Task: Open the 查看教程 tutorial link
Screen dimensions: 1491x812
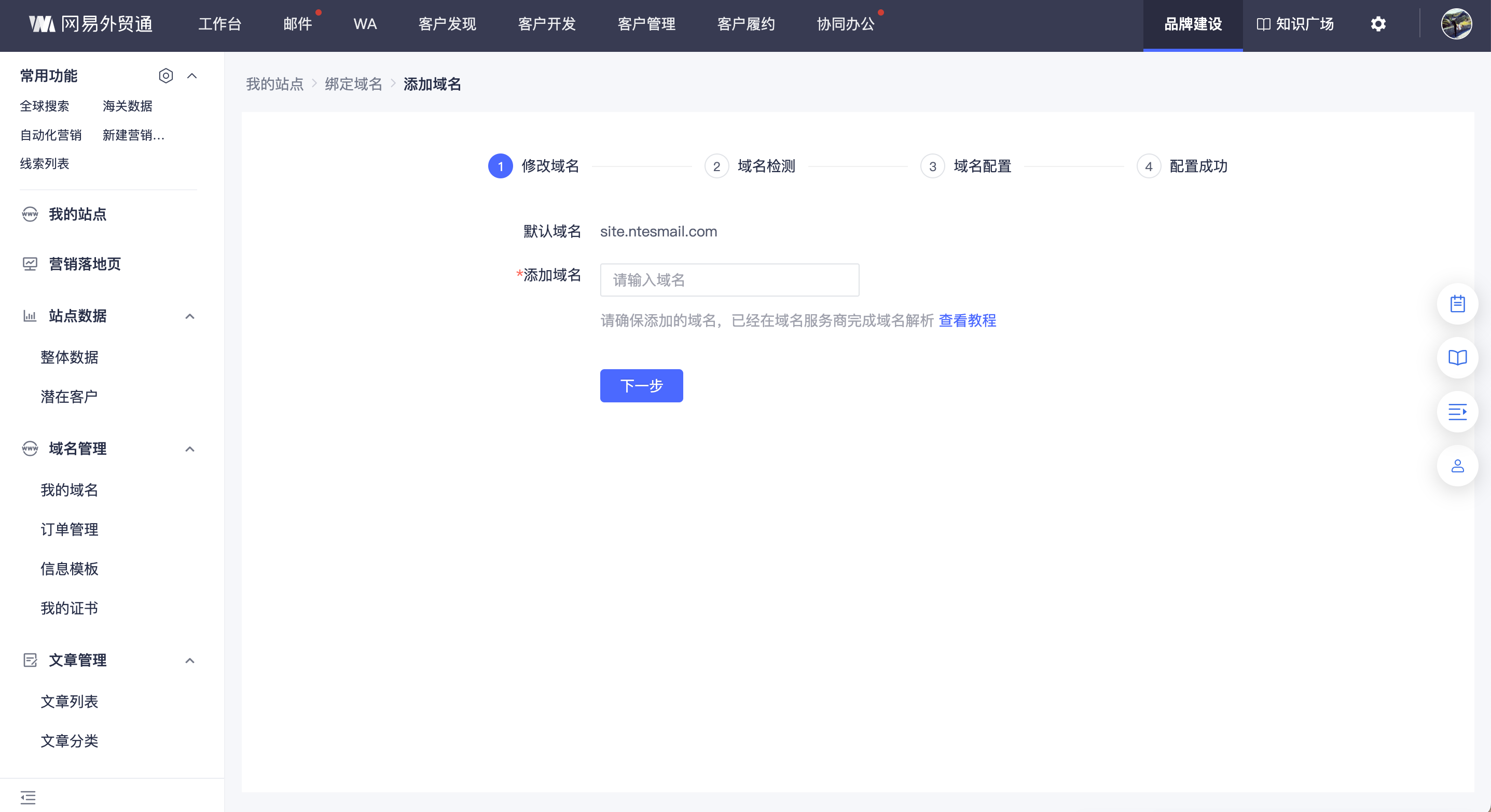Action: (x=967, y=320)
